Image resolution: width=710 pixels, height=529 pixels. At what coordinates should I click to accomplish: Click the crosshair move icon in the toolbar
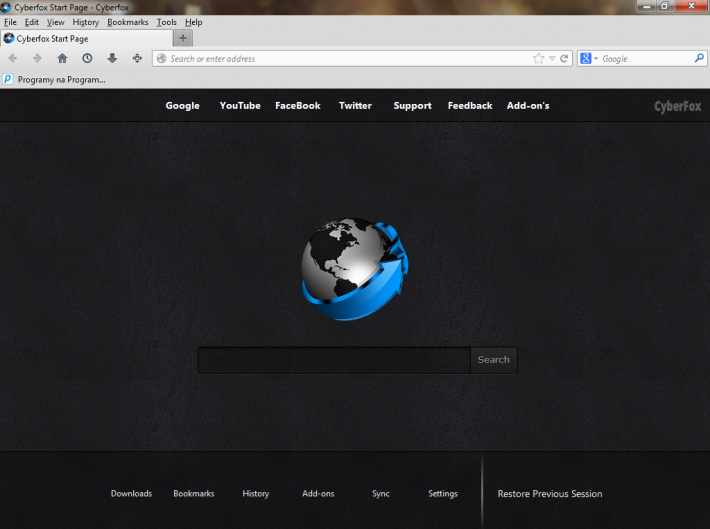[x=137, y=58]
